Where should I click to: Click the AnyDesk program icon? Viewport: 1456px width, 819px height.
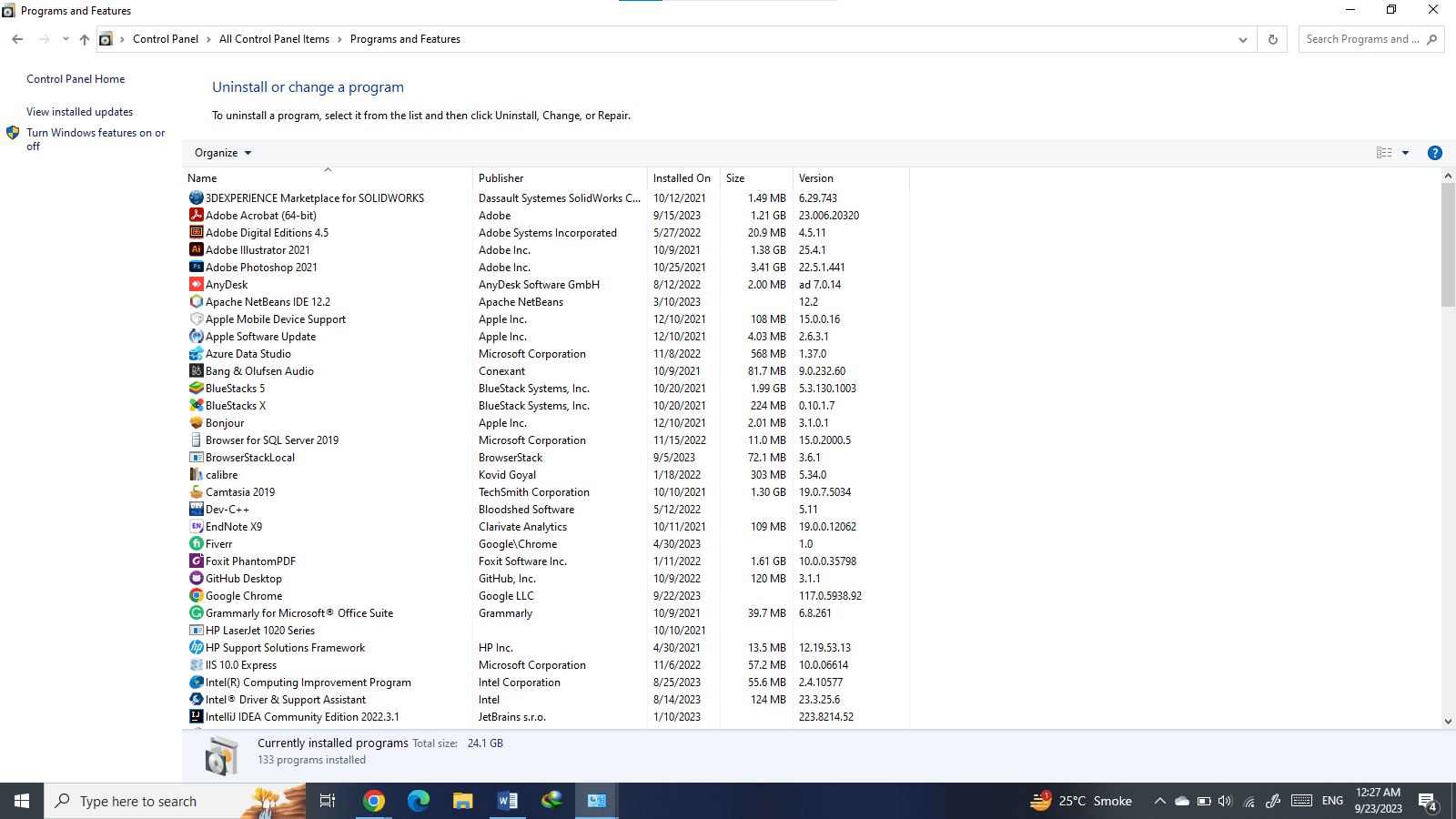pos(196,284)
